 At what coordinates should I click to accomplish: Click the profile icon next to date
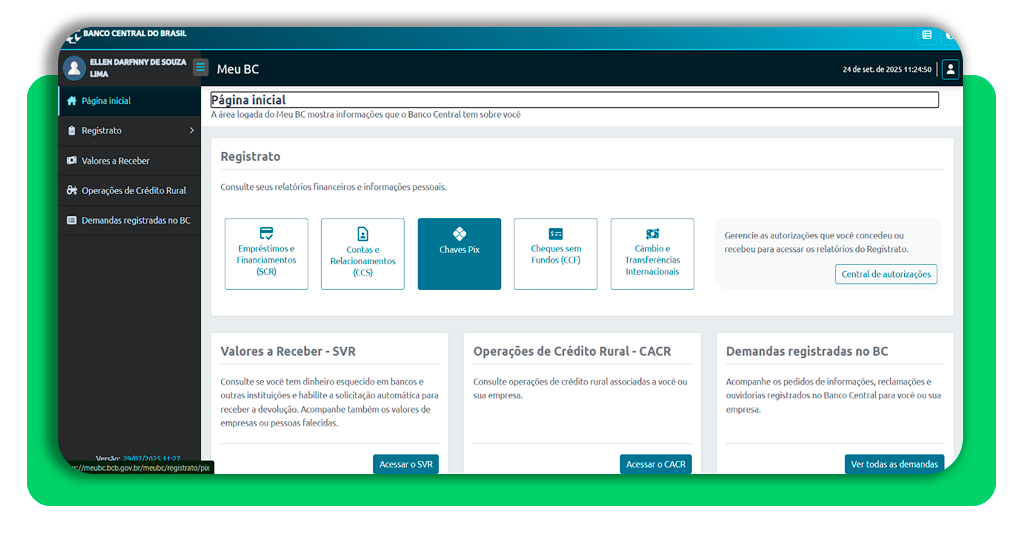(x=950, y=69)
